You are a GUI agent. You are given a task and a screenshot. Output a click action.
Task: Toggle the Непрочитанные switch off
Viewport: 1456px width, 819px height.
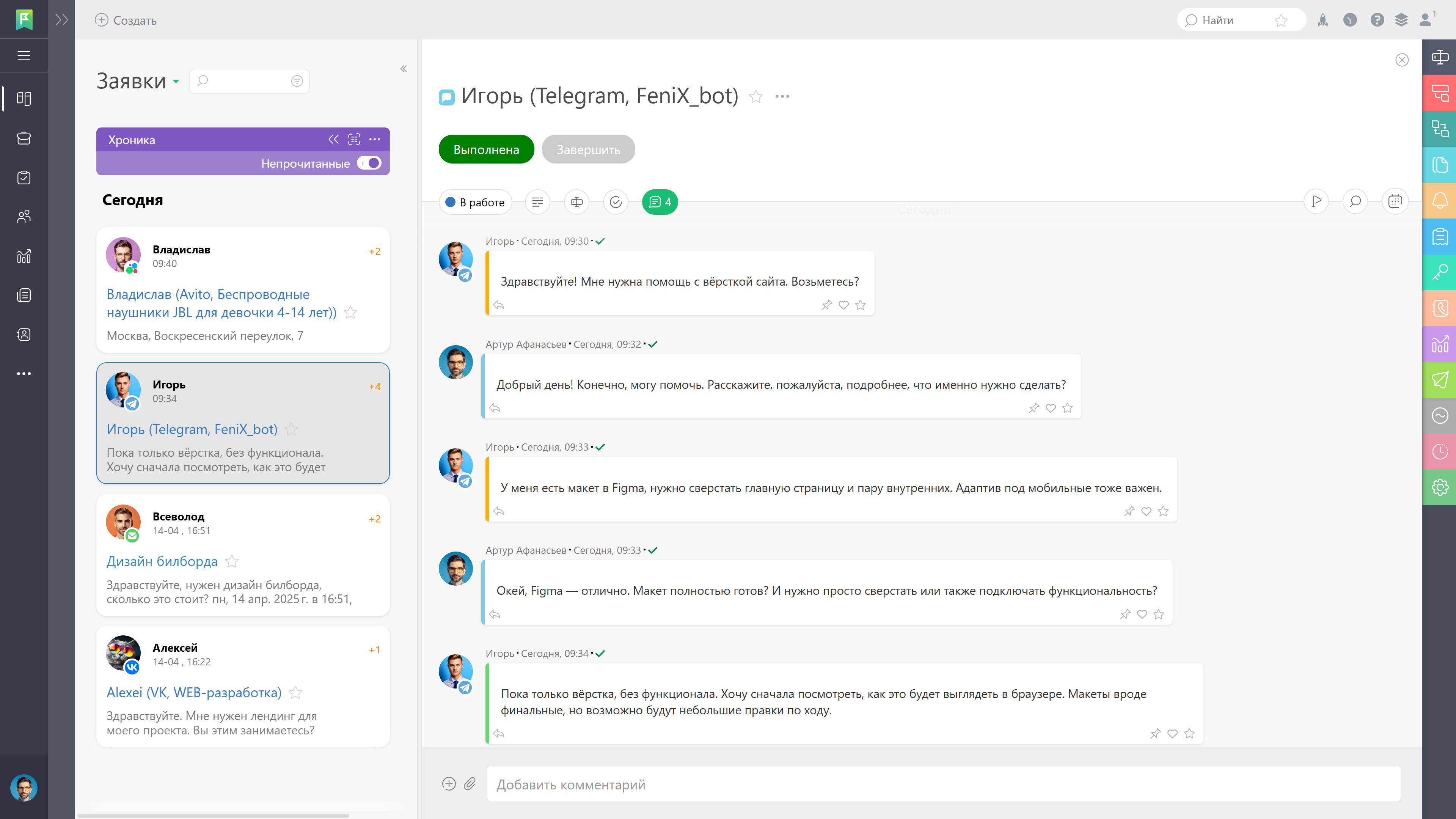click(370, 163)
